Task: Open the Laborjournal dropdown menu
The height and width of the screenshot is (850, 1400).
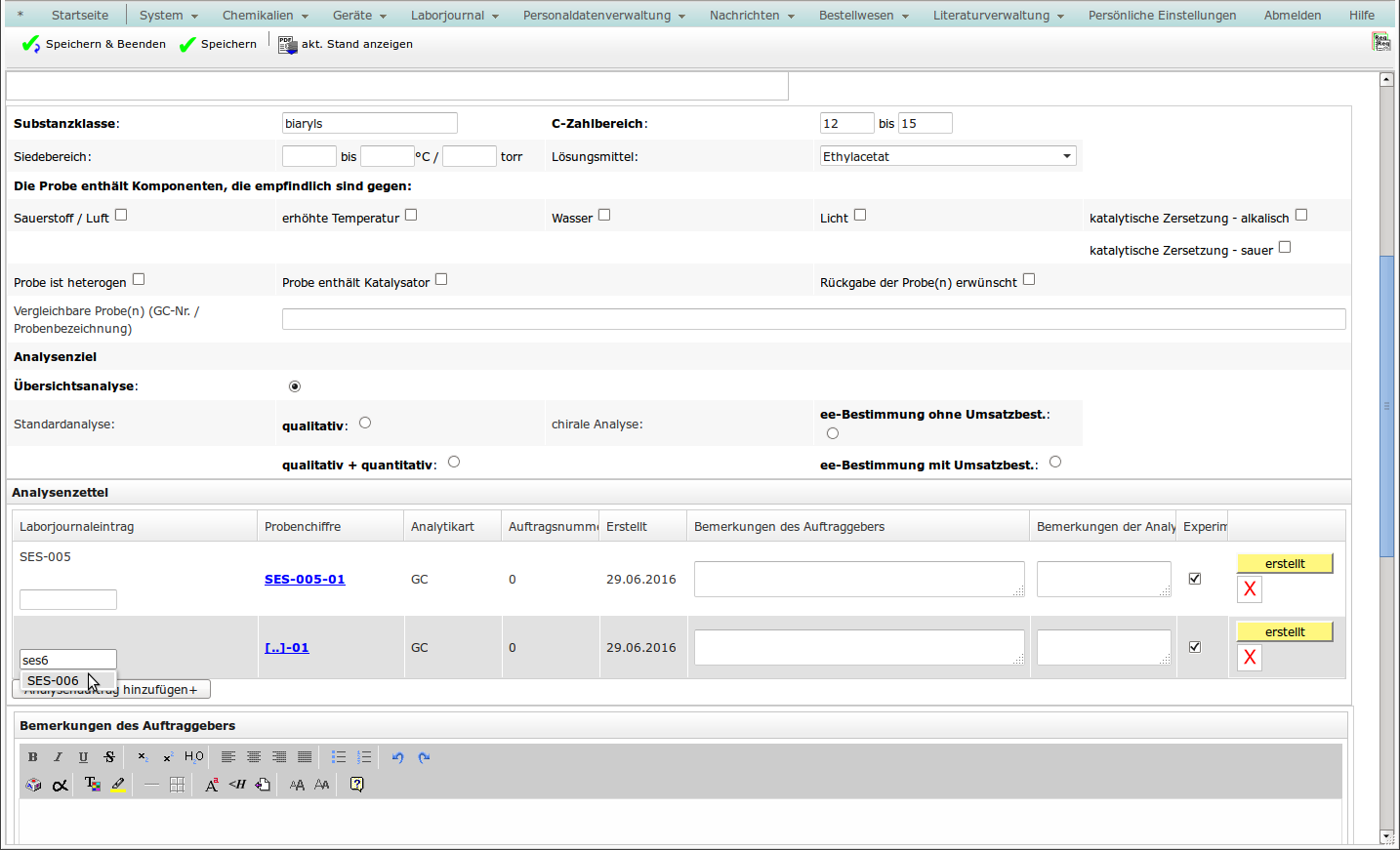Action: pyautogui.click(x=454, y=16)
